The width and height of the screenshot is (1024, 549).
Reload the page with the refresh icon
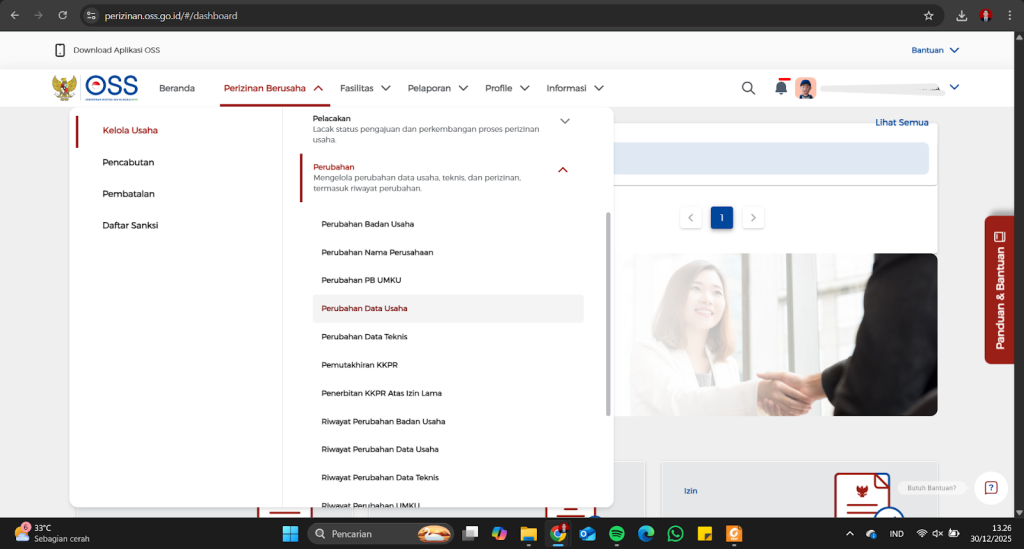[63, 16]
